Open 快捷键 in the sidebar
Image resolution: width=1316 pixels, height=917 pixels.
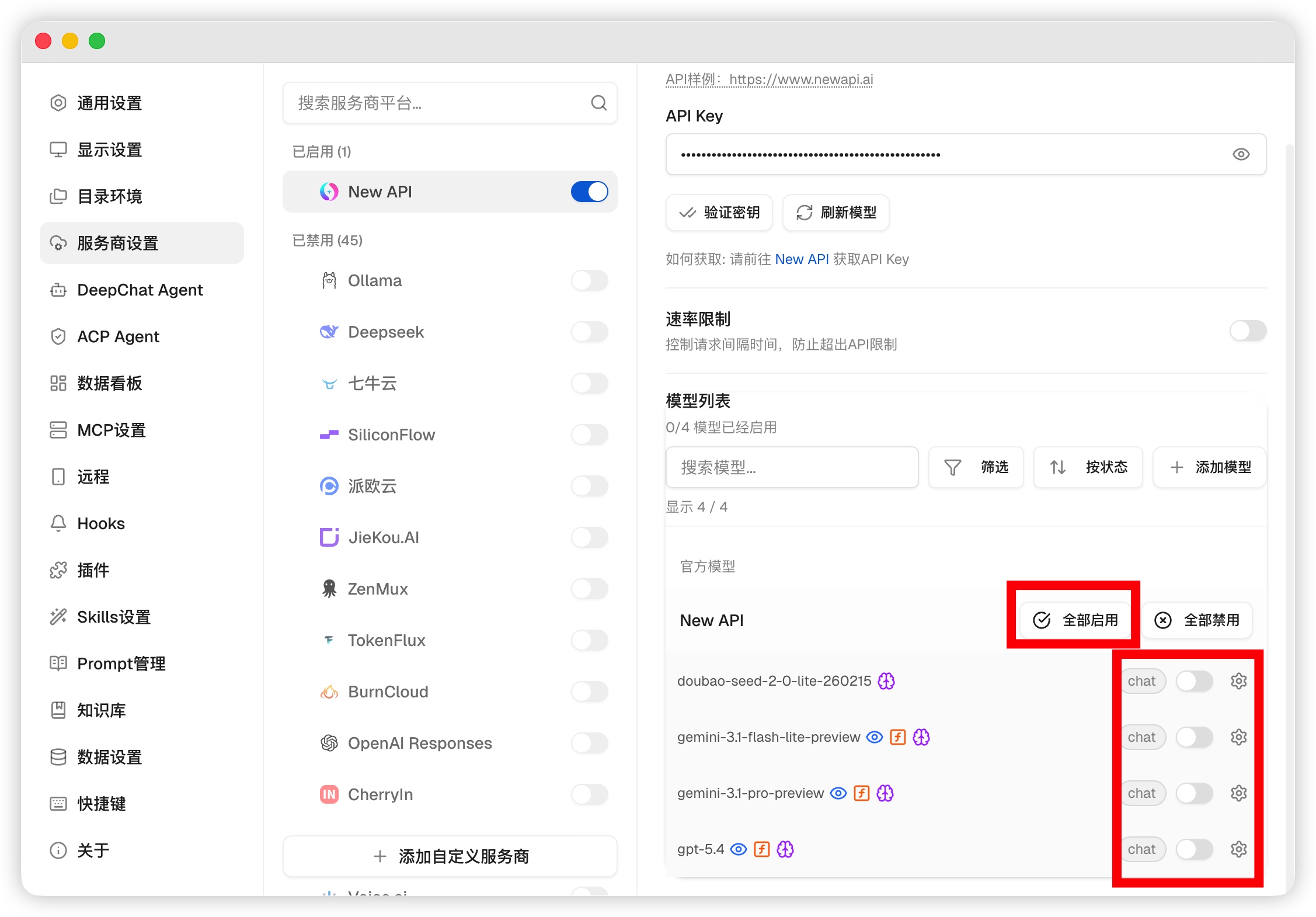pyautogui.click(x=142, y=804)
